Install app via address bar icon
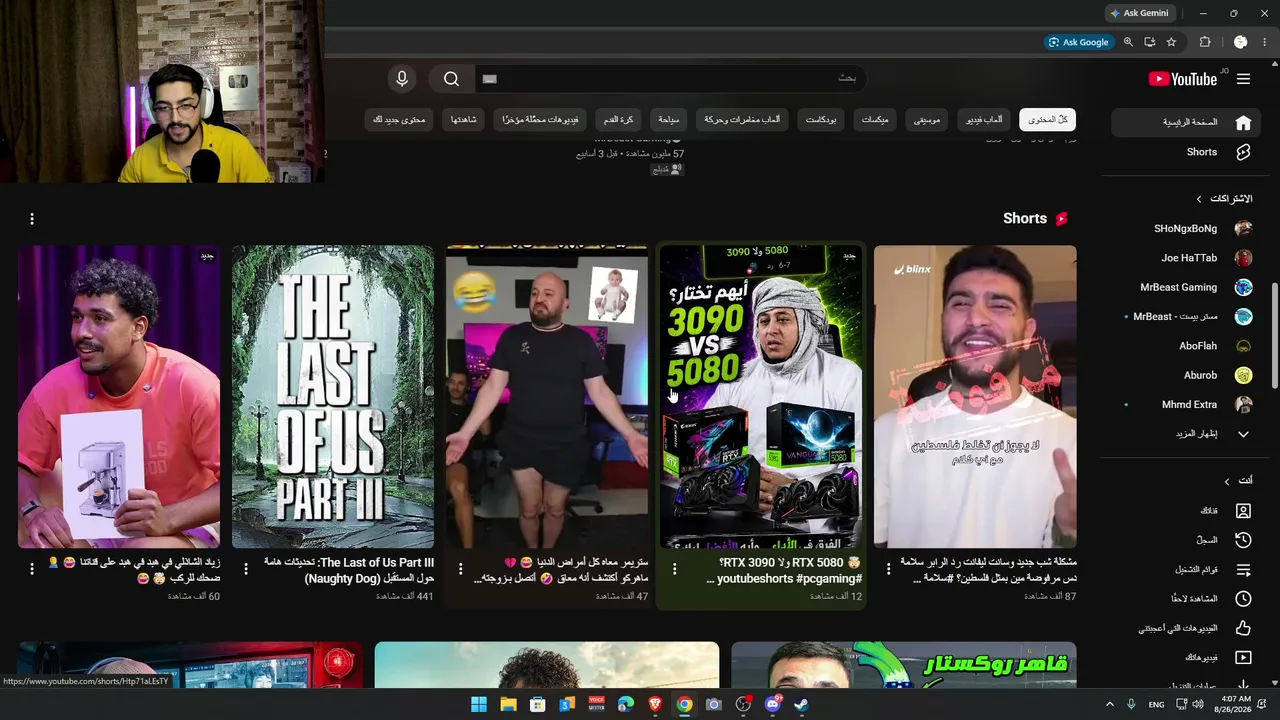 click(1150, 42)
